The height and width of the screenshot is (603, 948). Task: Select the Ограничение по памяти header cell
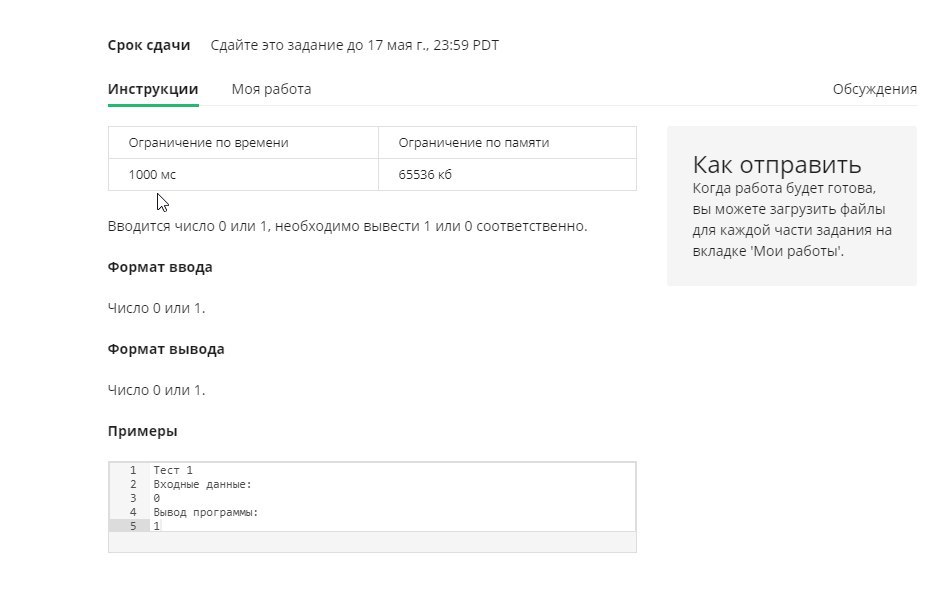(x=507, y=143)
